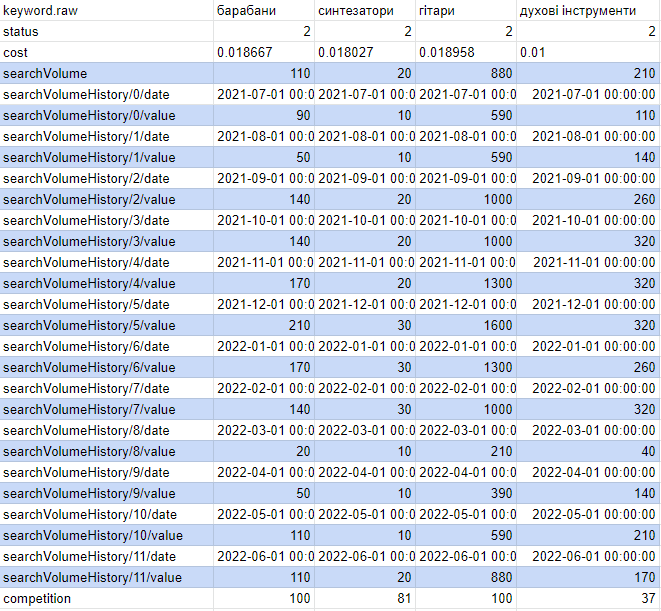
Task: Click competition value 37 in last column
Action: pyautogui.click(x=588, y=598)
